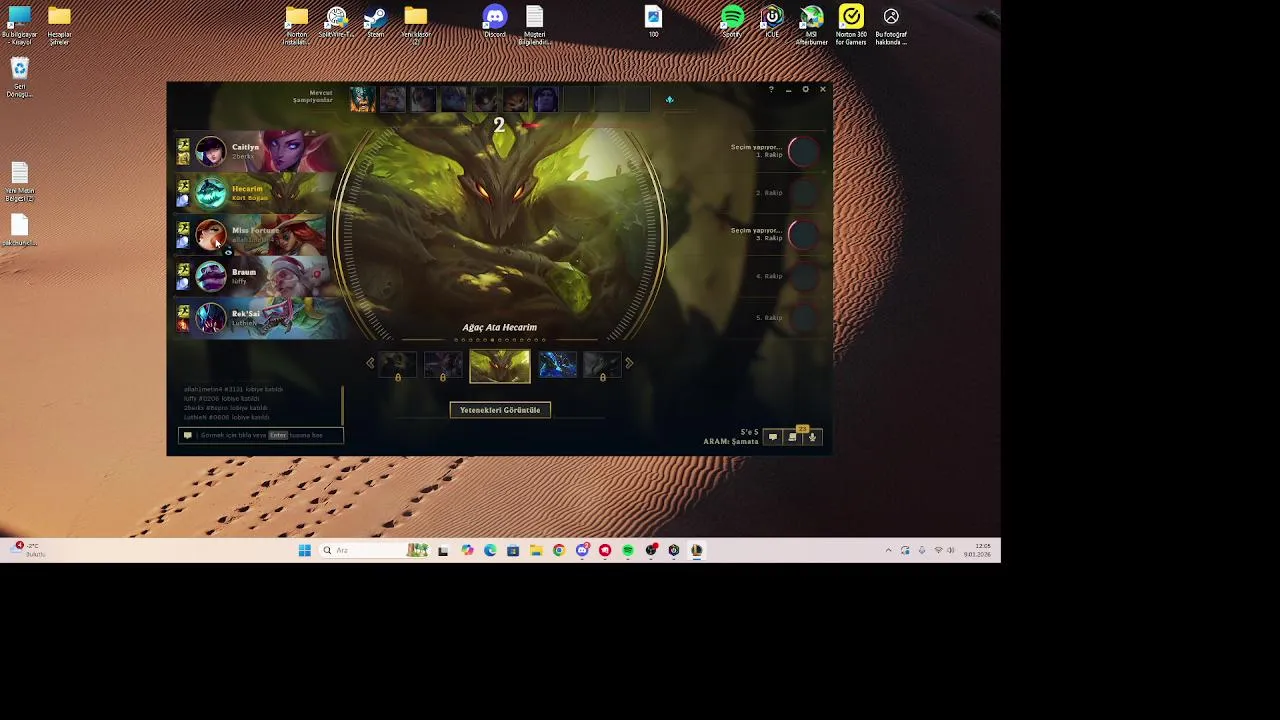
Task: Pick the seventh available bench champion portrait
Action: pos(545,99)
